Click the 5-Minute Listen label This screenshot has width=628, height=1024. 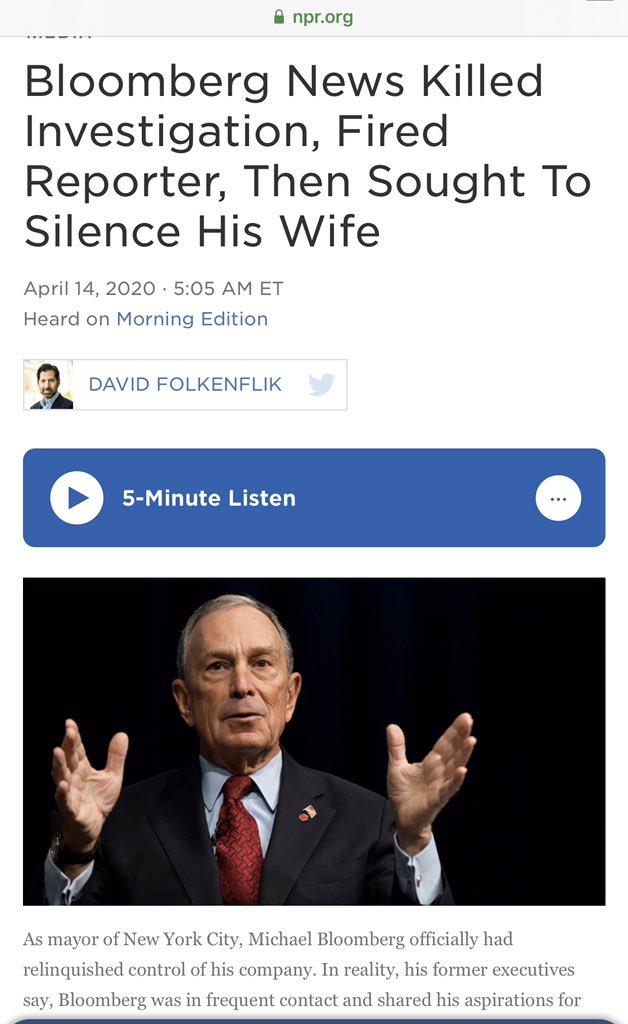click(209, 498)
